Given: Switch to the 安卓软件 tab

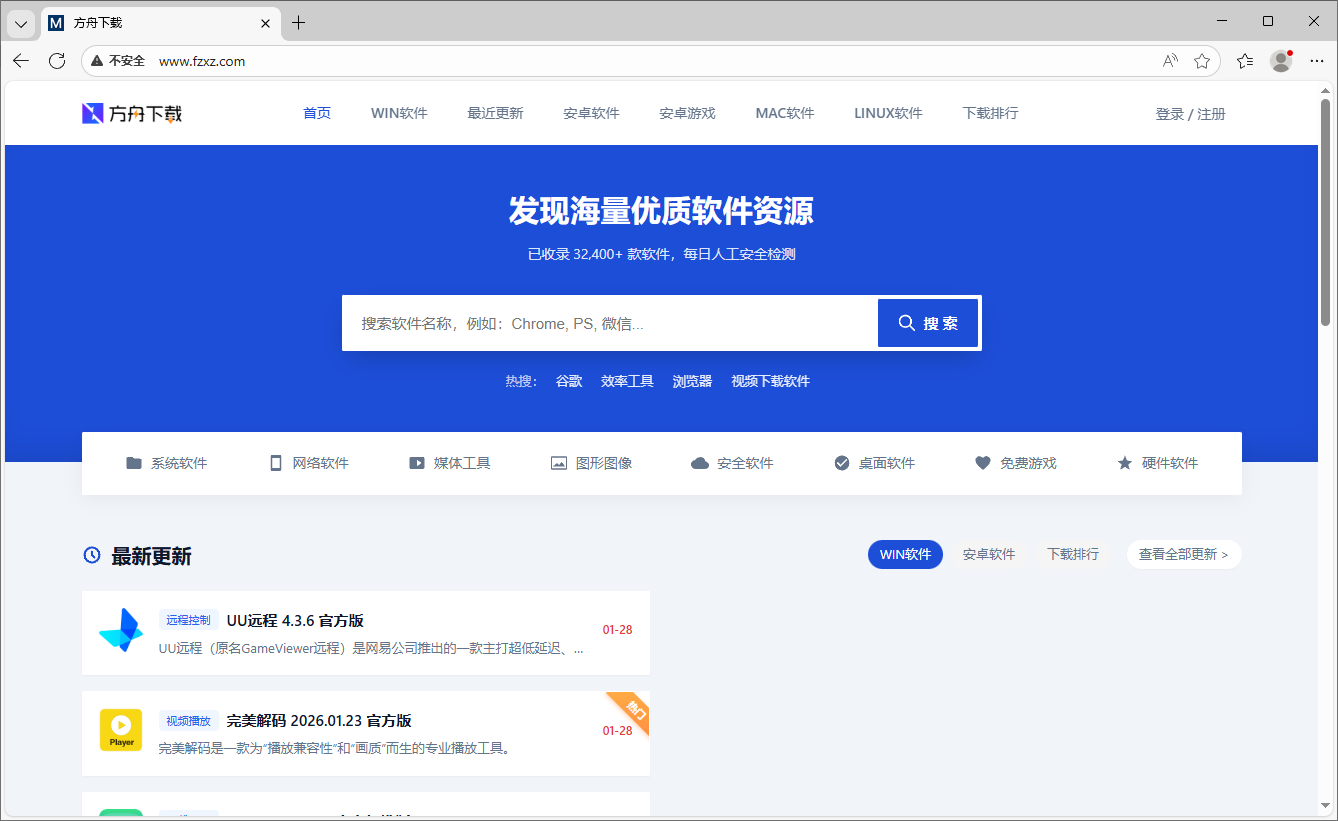Looking at the screenshot, I should click(989, 554).
